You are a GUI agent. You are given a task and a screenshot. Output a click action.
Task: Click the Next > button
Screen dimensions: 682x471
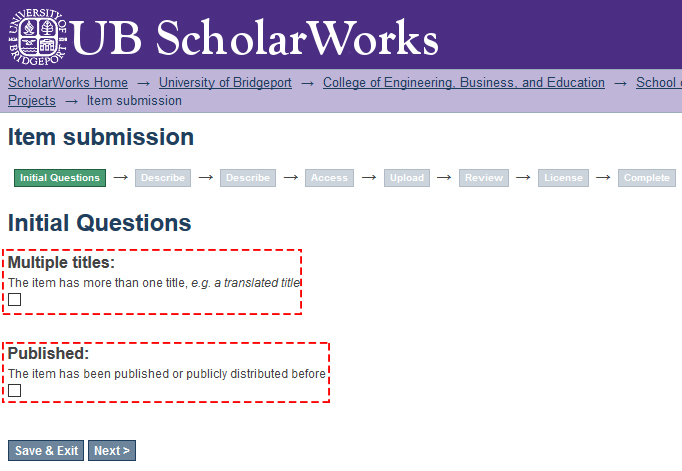(112, 451)
